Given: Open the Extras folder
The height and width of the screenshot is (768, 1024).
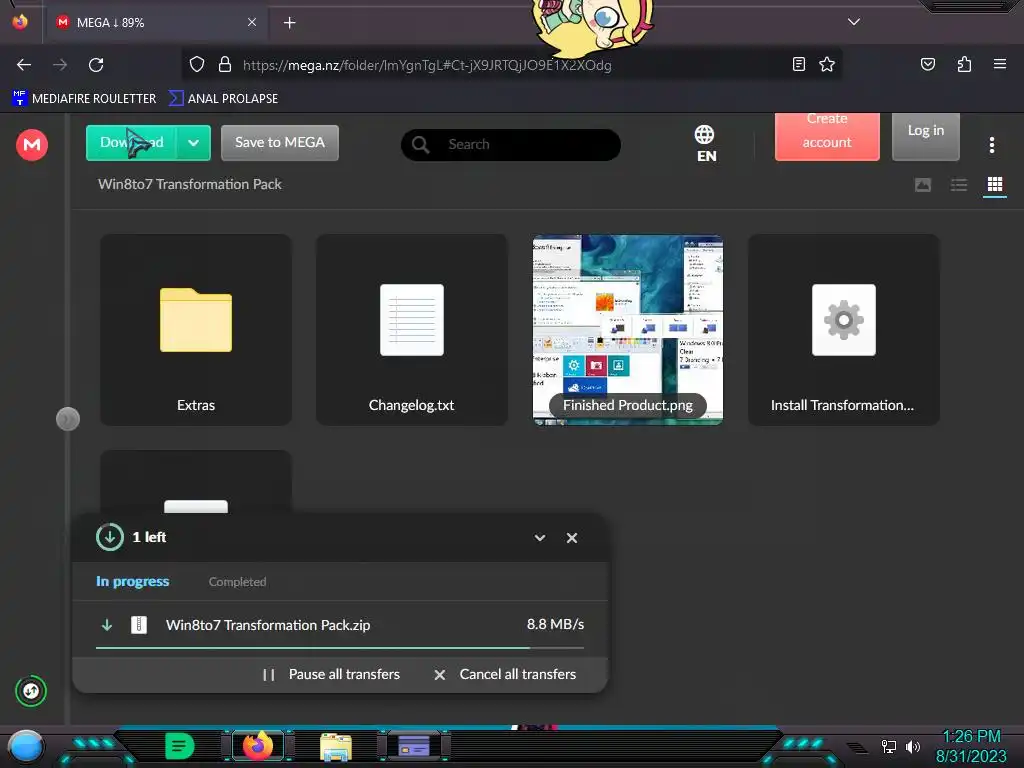Looking at the screenshot, I should [x=196, y=330].
